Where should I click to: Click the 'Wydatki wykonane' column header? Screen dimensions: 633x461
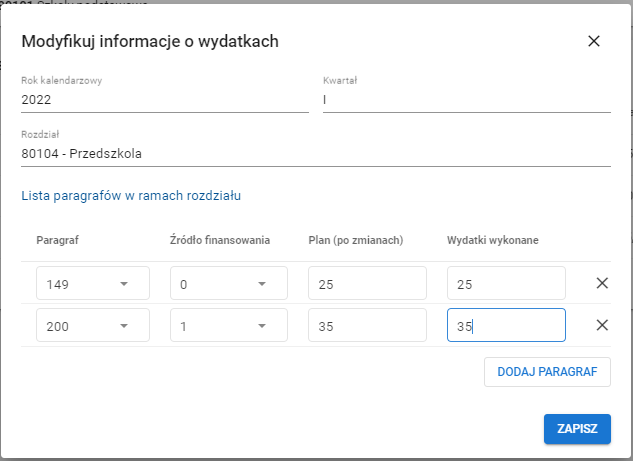pyautogui.click(x=493, y=240)
